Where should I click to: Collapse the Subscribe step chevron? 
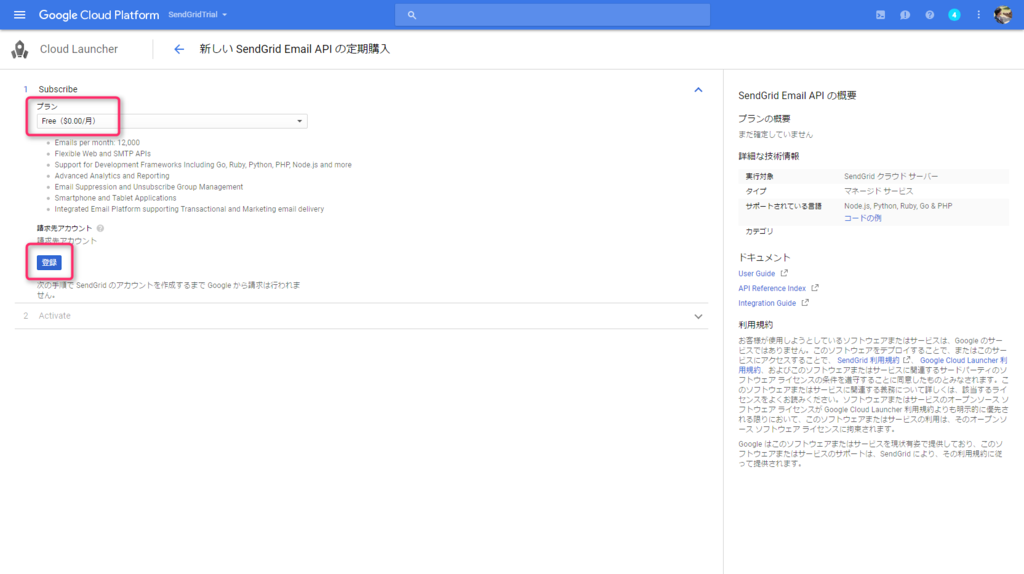[x=698, y=89]
